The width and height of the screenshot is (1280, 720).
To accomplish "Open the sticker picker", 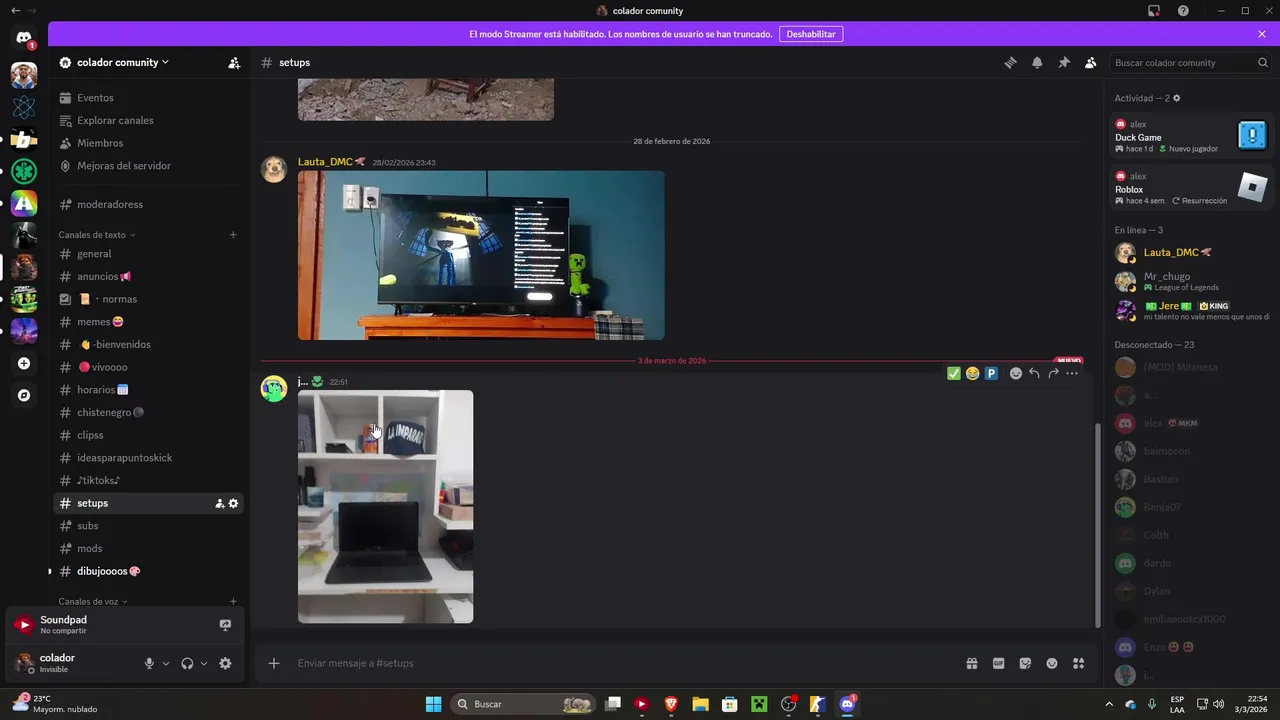I will [x=1025, y=663].
